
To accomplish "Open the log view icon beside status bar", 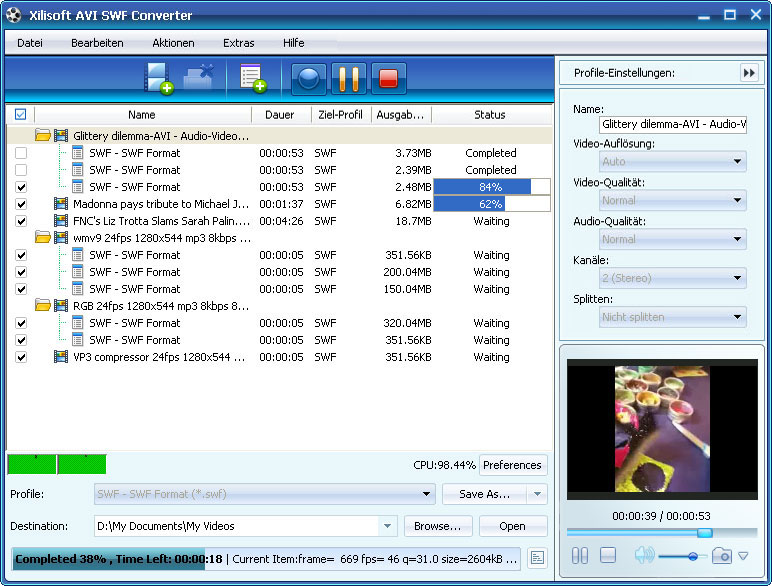I will point(537,558).
